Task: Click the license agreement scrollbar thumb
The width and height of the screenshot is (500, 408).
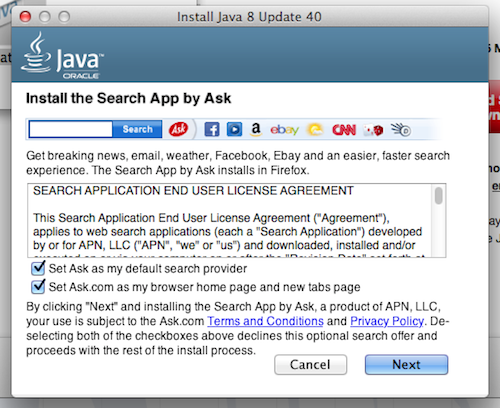Action: (x=439, y=195)
